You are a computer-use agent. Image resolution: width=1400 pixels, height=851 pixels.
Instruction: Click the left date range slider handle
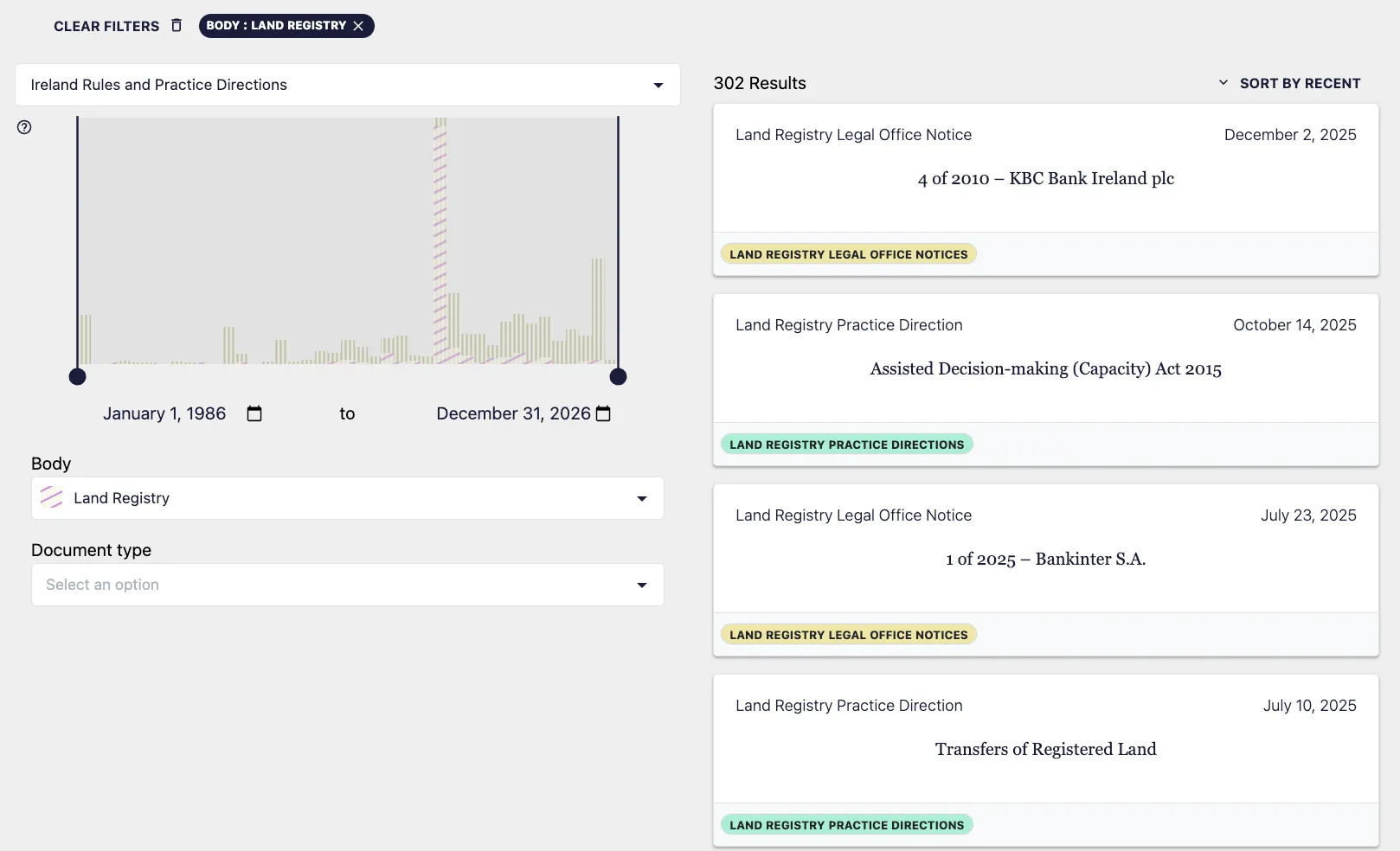[78, 376]
